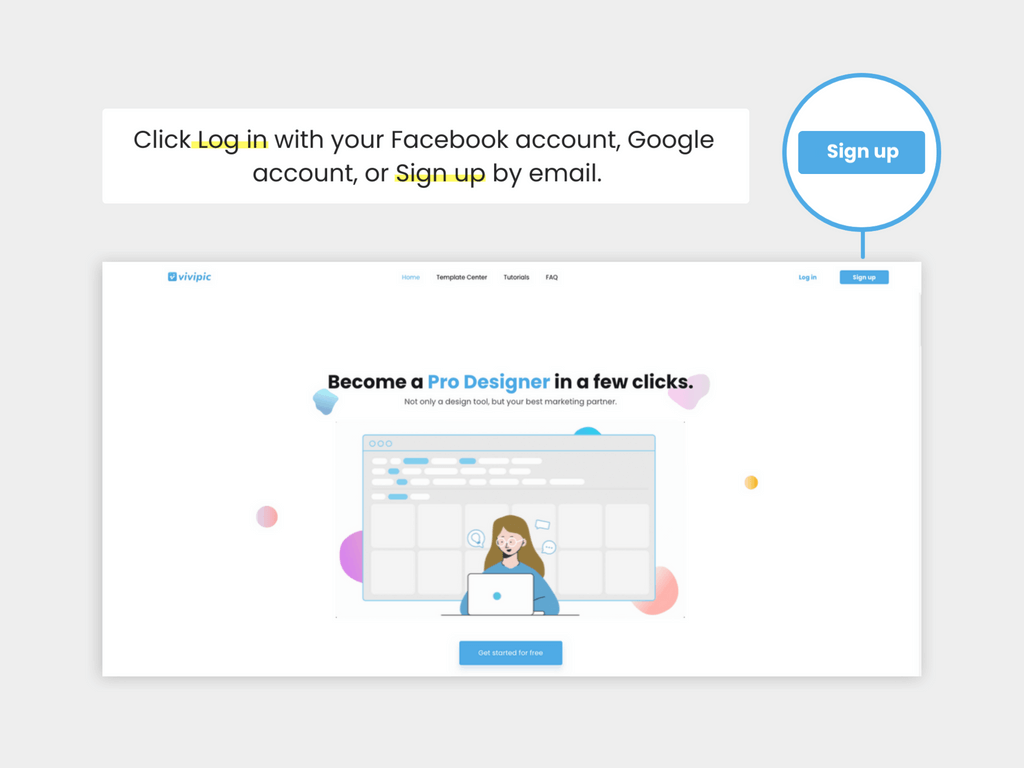Click the vivipic logo
Image resolution: width=1024 pixels, height=768 pixels.
click(x=189, y=277)
